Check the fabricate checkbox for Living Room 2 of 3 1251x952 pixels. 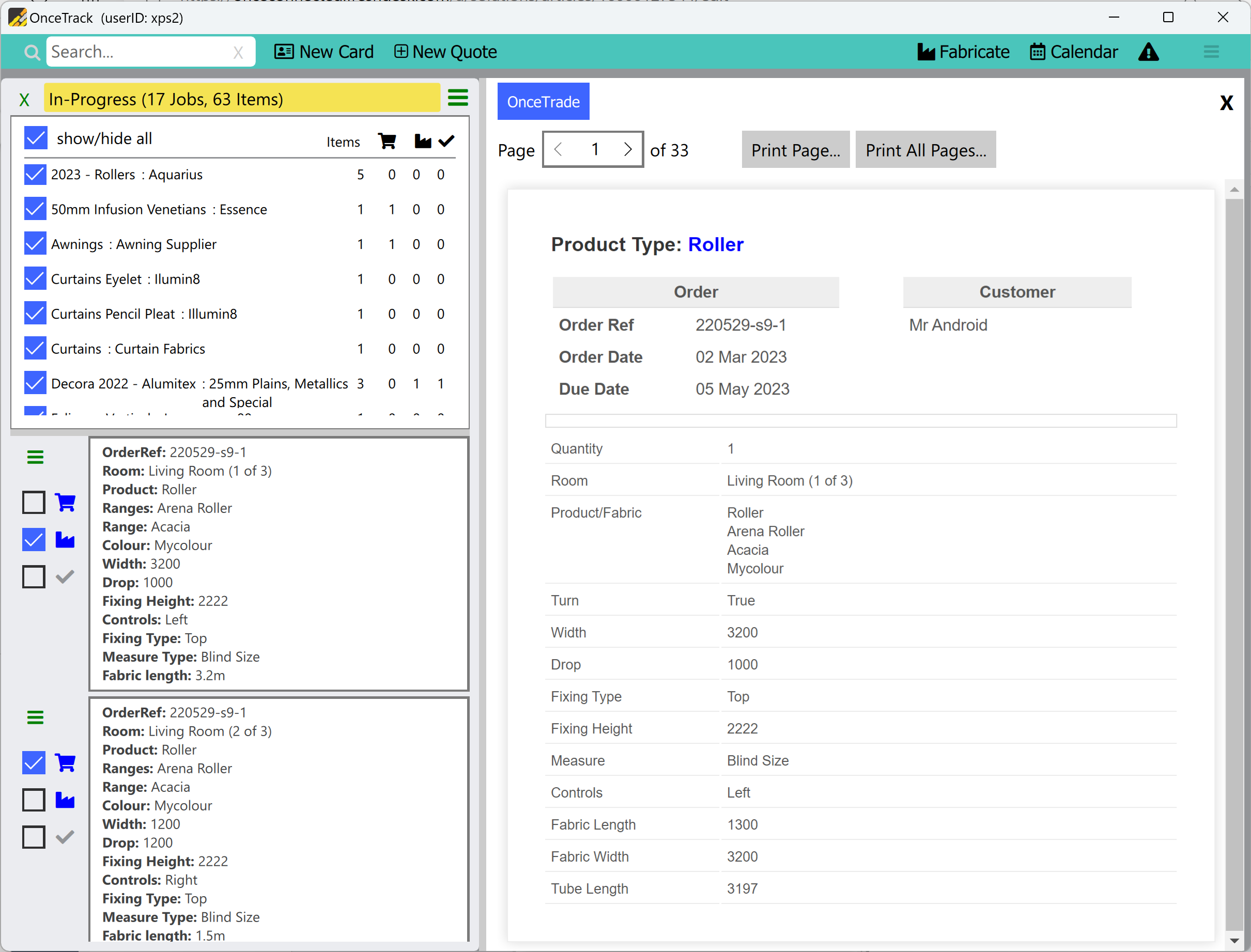click(x=34, y=800)
